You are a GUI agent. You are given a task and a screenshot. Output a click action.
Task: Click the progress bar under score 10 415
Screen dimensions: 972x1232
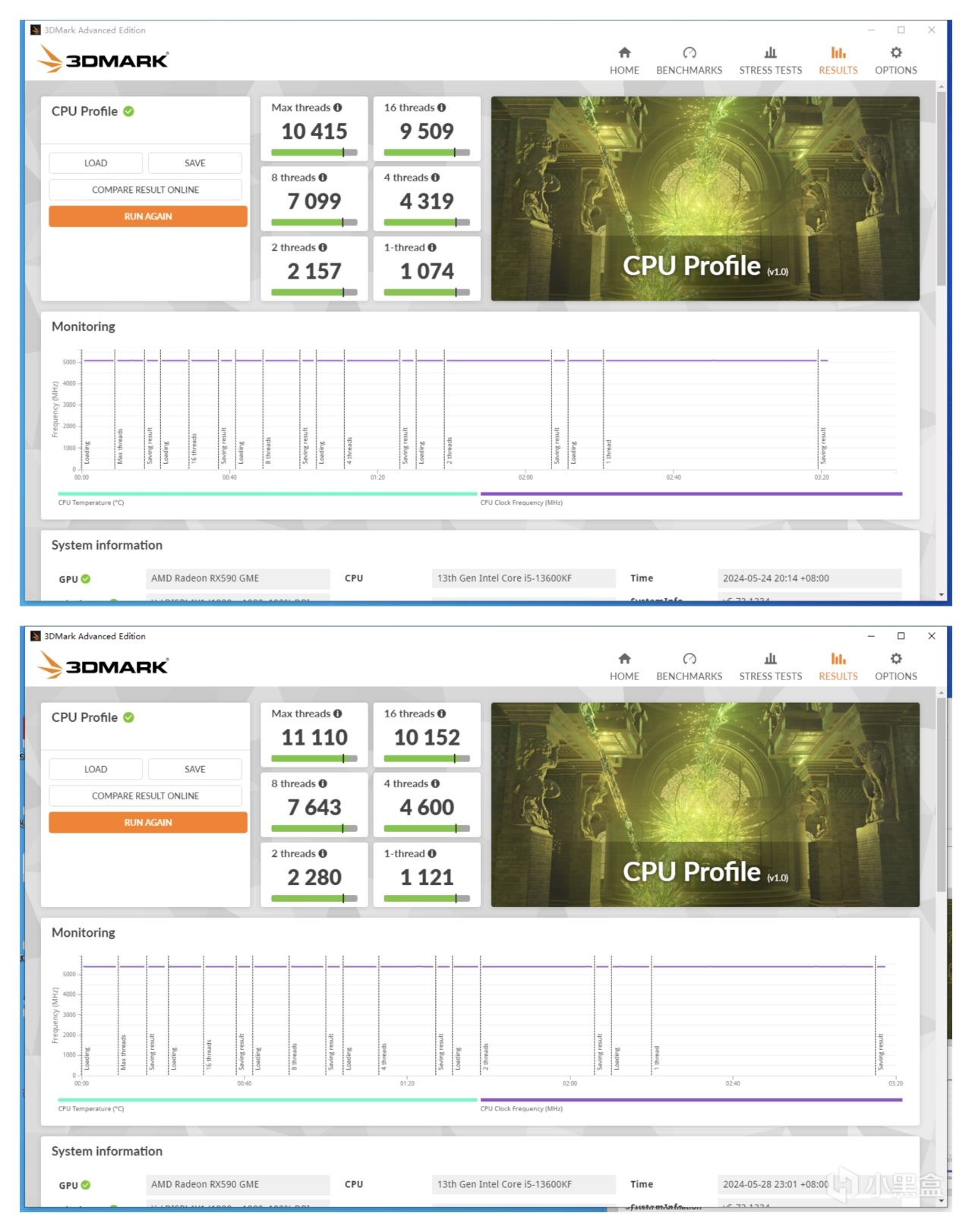pos(314,153)
